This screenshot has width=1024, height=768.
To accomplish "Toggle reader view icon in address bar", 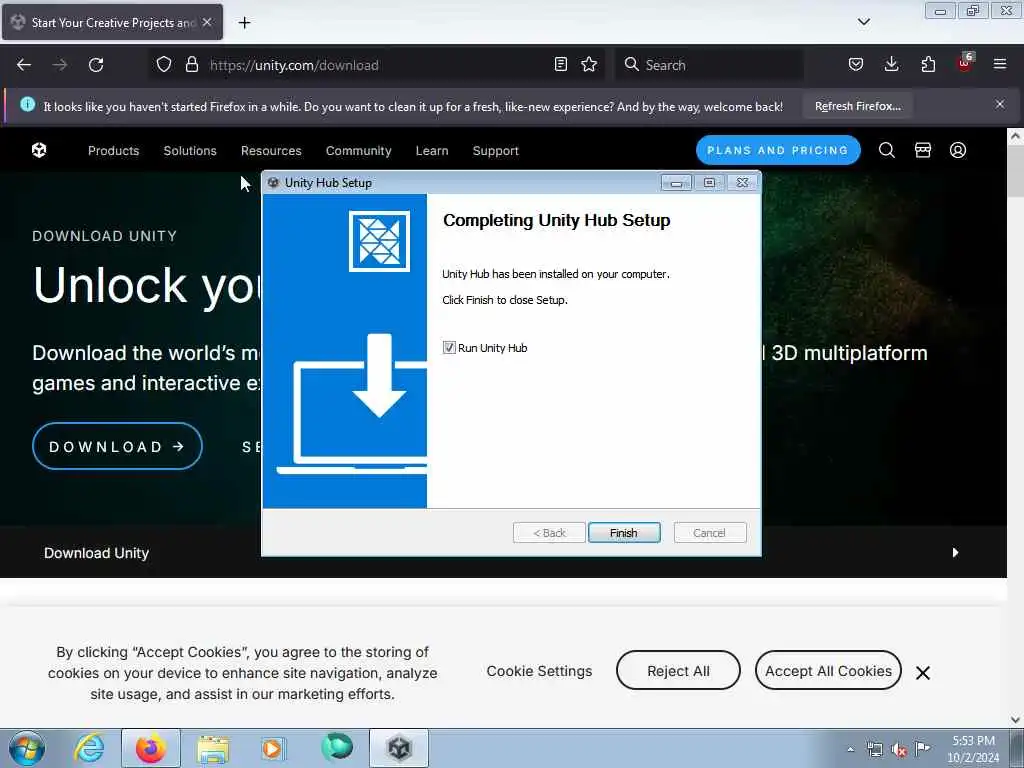I will [x=560, y=64].
